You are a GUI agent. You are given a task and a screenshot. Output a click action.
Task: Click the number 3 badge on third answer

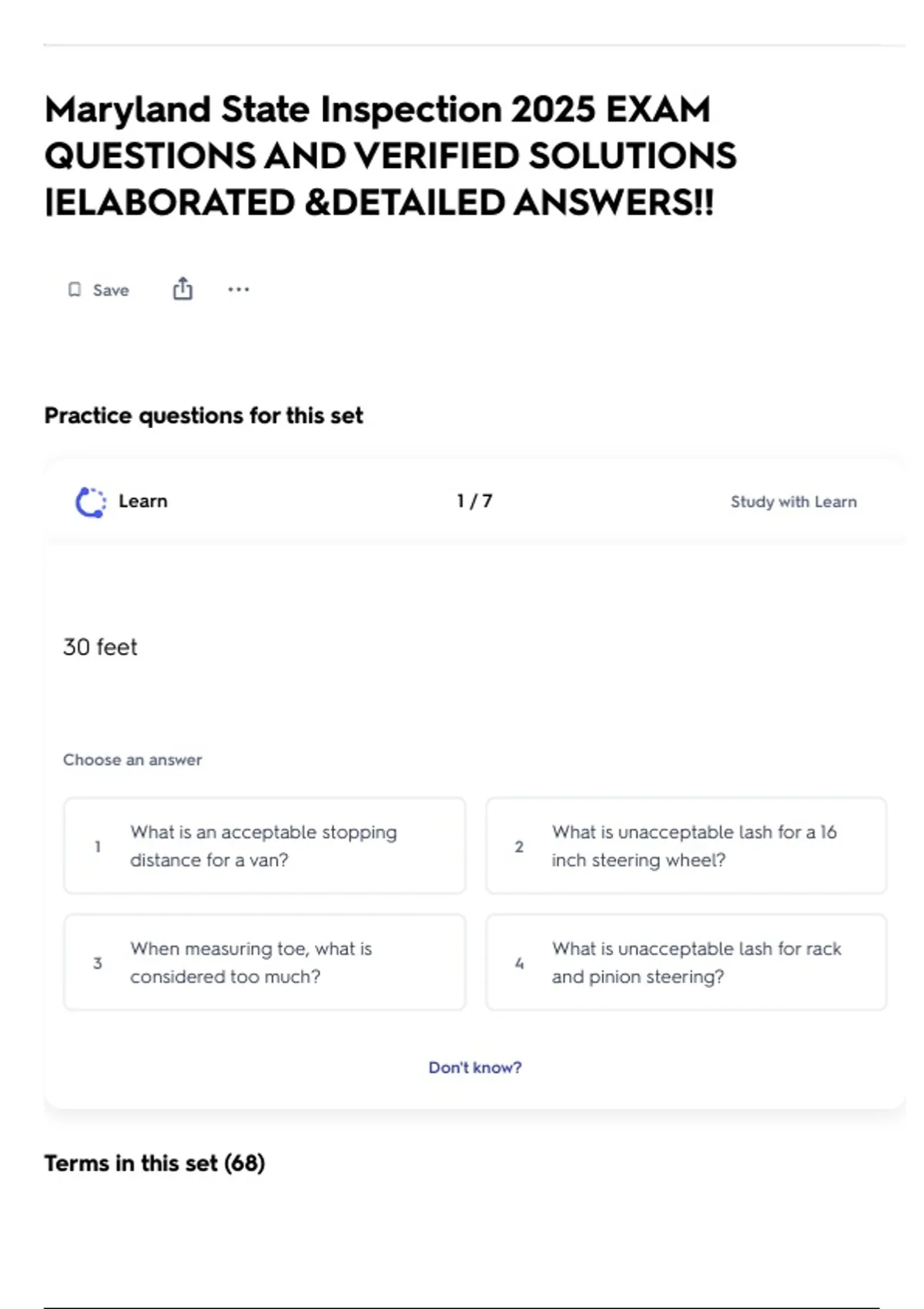(98, 963)
